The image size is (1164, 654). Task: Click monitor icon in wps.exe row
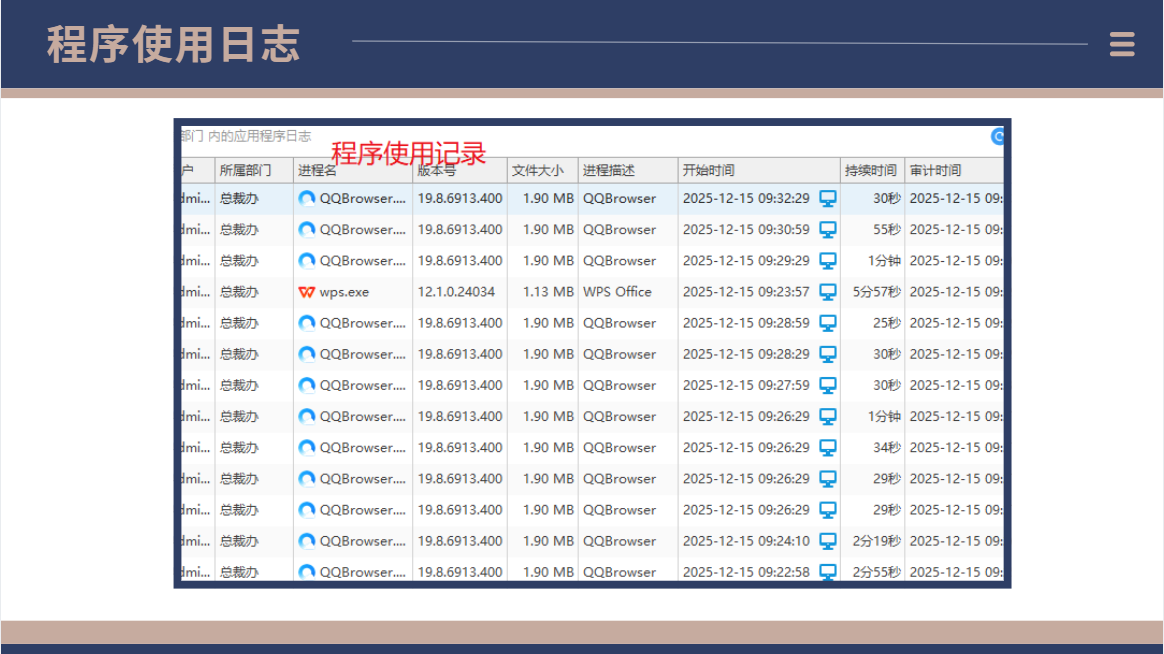pyautogui.click(x=828, y=292)
